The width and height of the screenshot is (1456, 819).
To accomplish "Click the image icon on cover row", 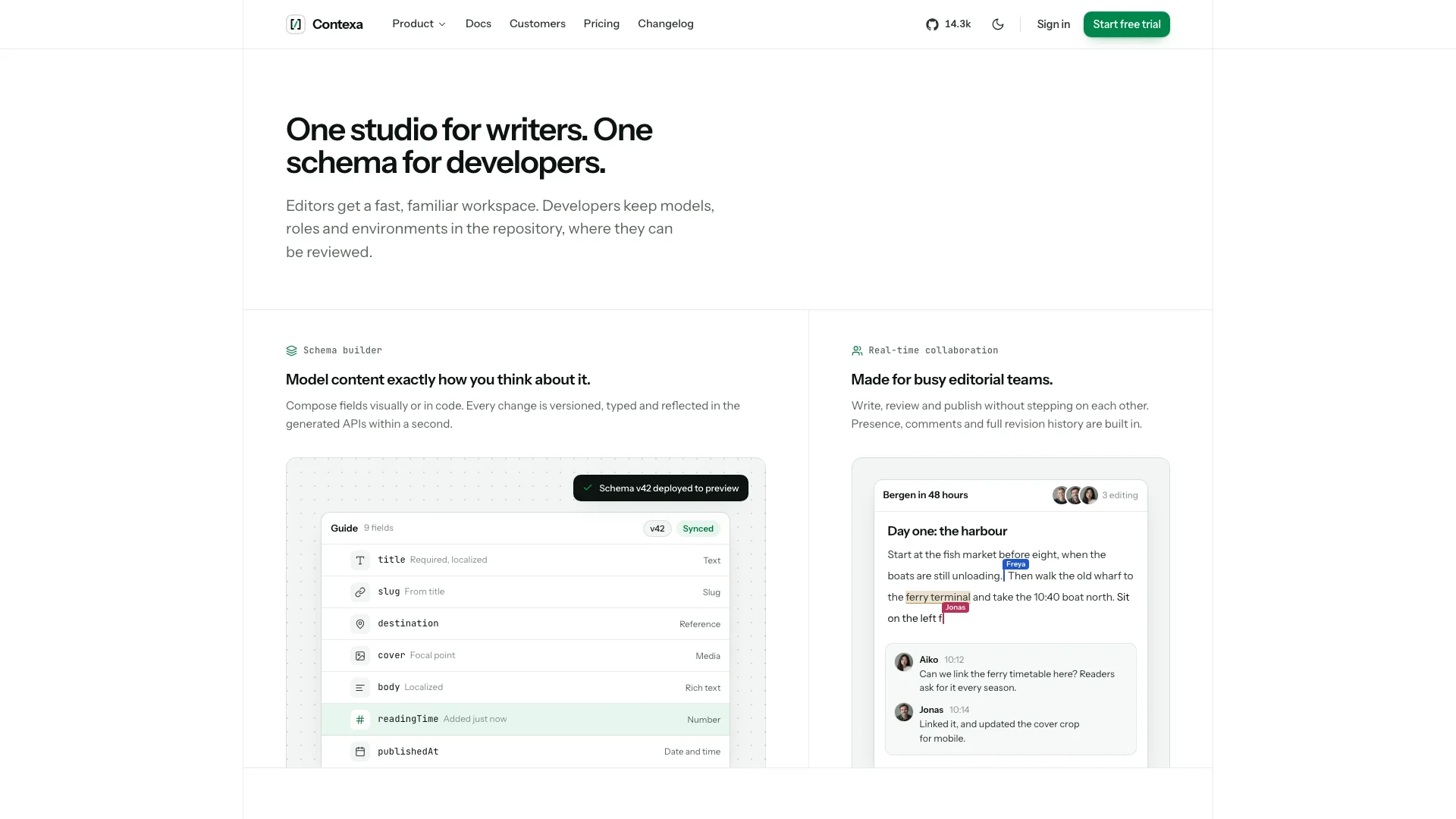I will [x=360, y=656].
